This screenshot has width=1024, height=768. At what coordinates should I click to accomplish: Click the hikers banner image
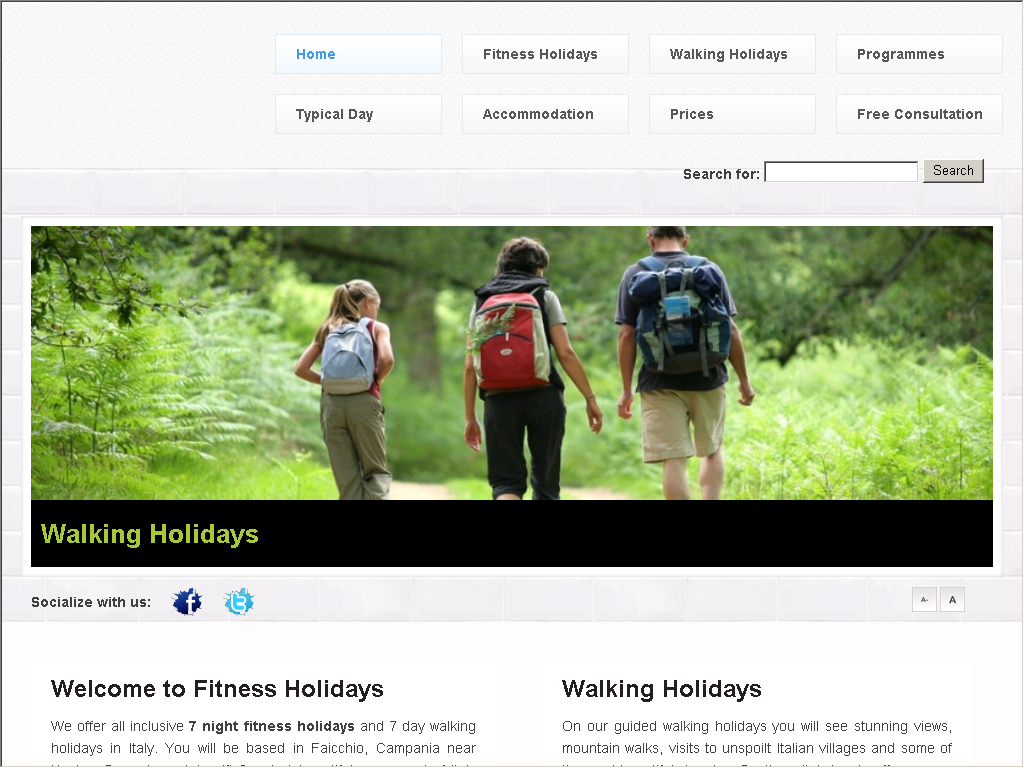click(x=511, y=363)
